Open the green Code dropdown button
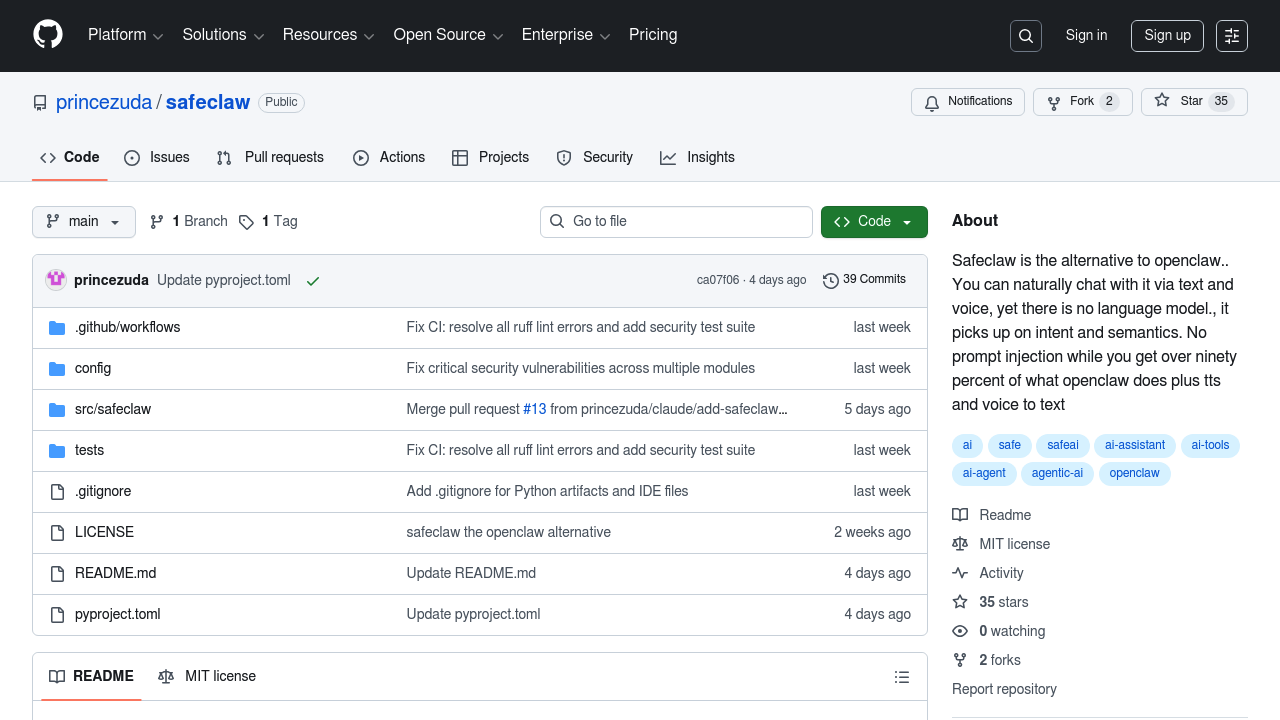The height and width of the screenshot is (720, 1280). [x=874, y=222]
